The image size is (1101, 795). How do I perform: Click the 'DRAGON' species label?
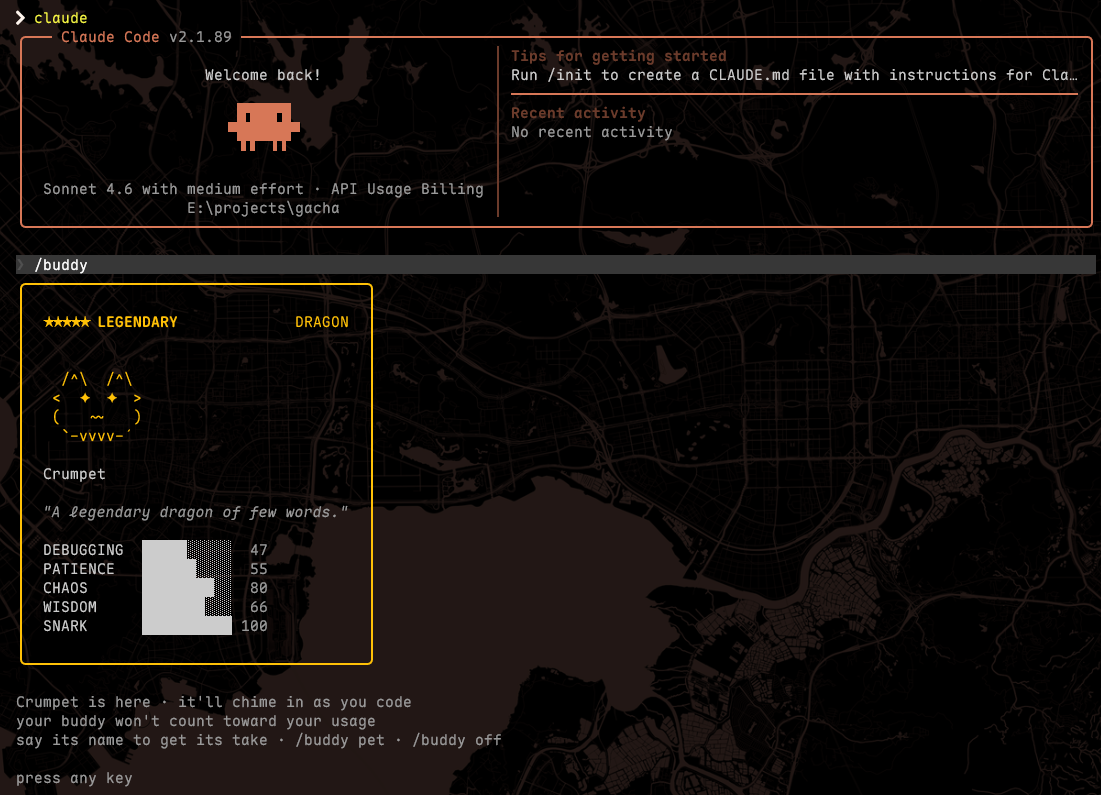tap(322, 322)
